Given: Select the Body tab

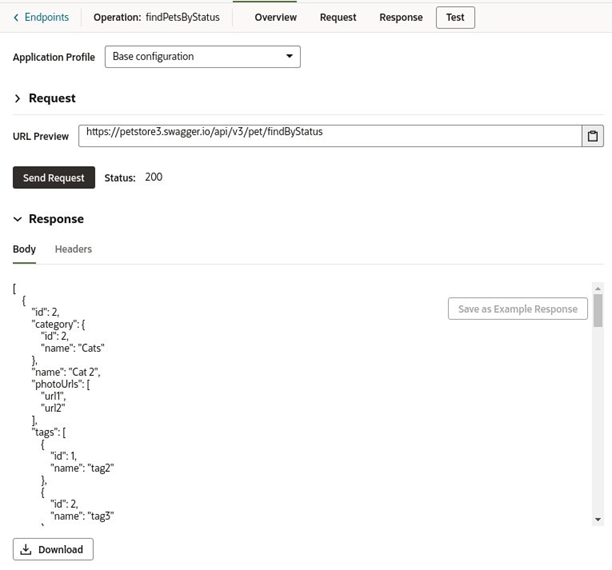Looking at the screenshot, I should 24,249.
